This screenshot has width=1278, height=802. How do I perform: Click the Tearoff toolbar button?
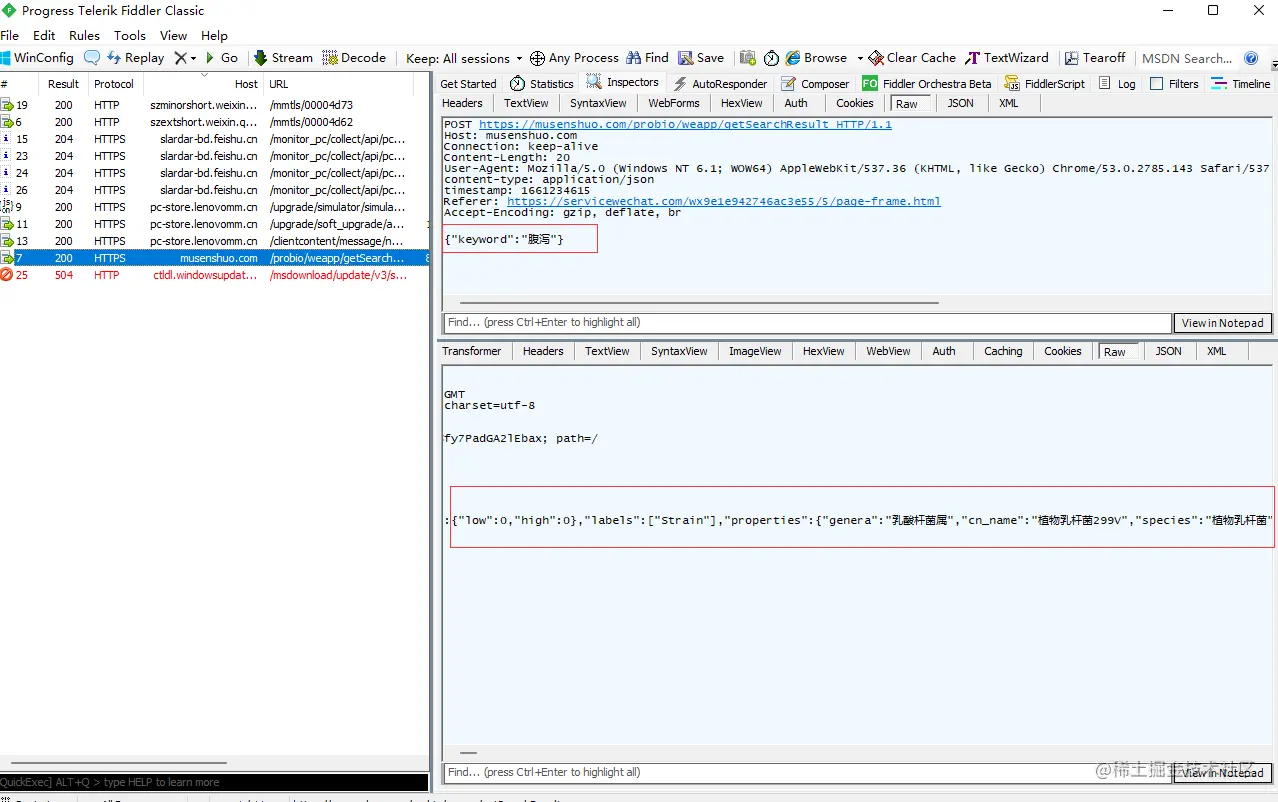(1095, 58)
